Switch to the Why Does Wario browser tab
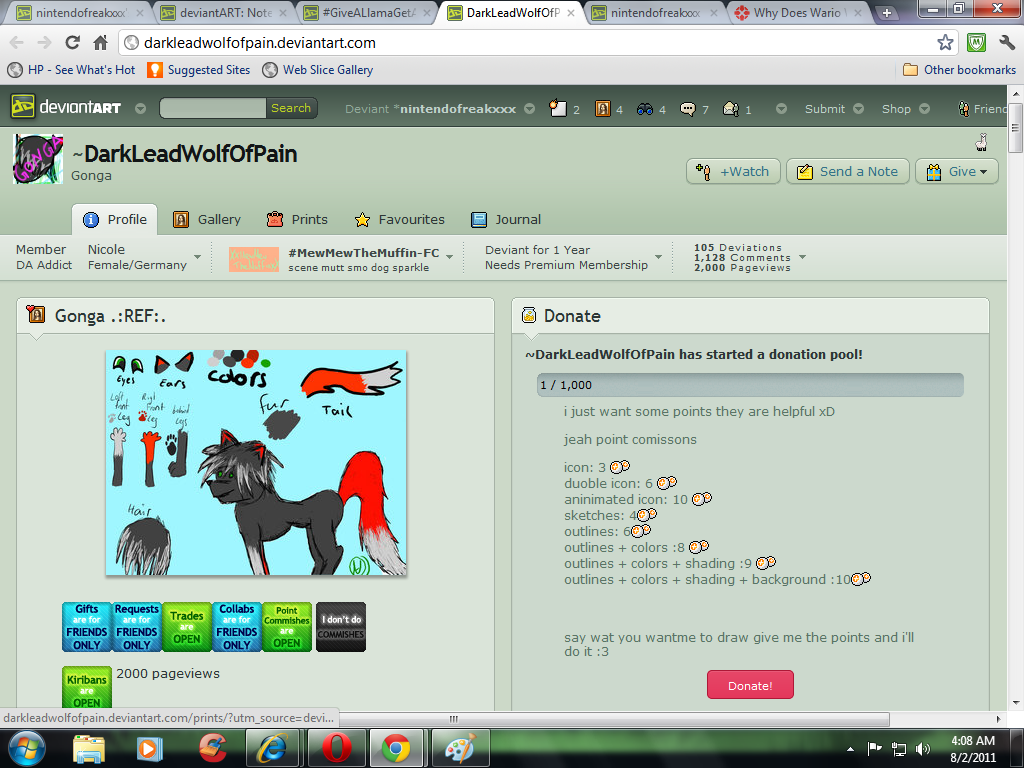 coord(798,12)
